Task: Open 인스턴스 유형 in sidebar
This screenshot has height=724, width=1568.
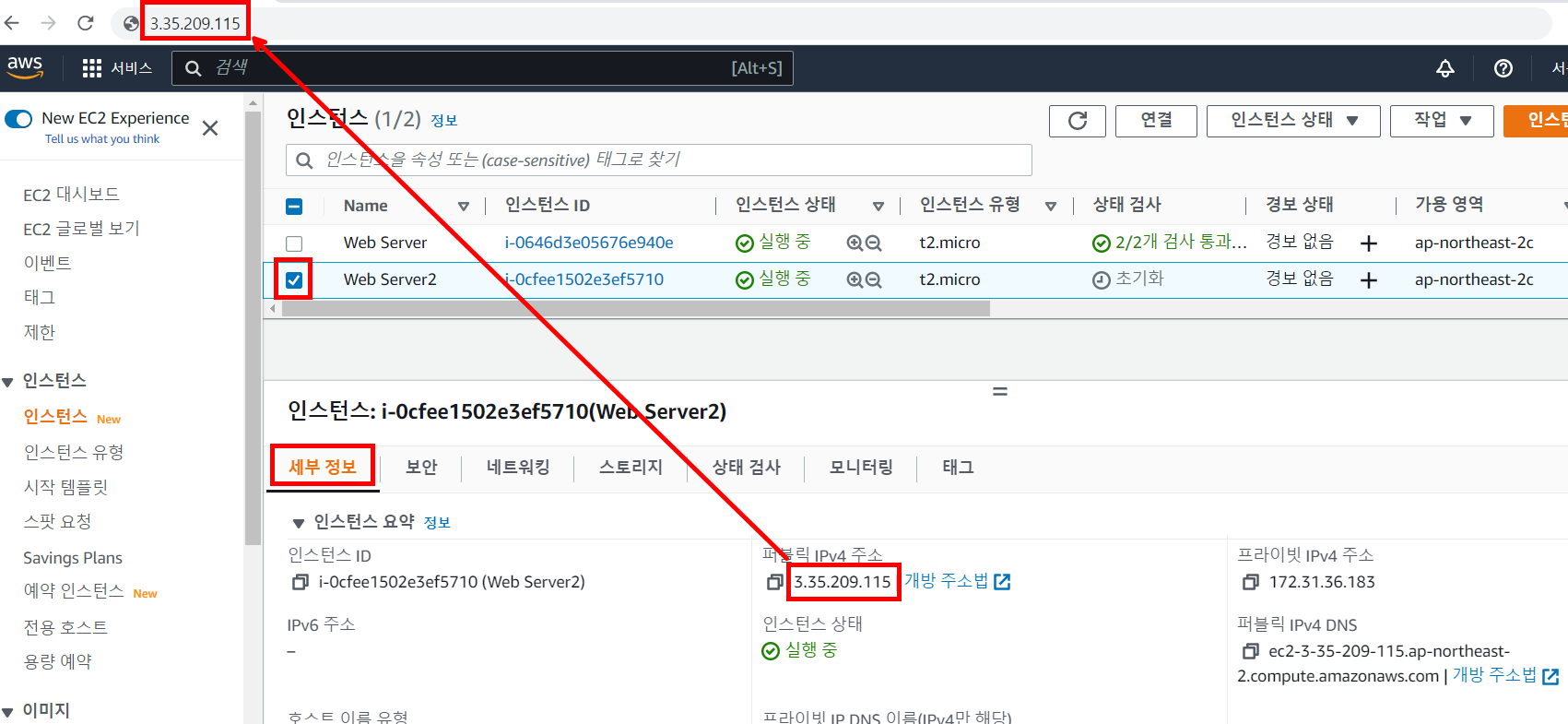Action: click(74, 452)
